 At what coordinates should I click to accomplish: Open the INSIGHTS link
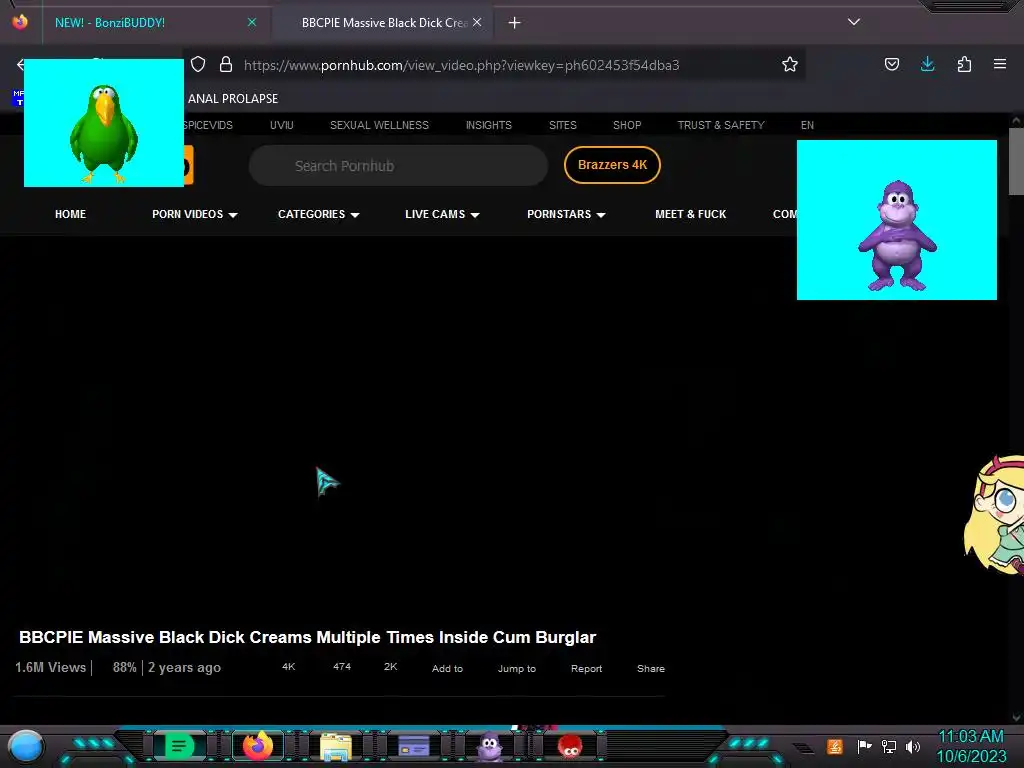488,125
